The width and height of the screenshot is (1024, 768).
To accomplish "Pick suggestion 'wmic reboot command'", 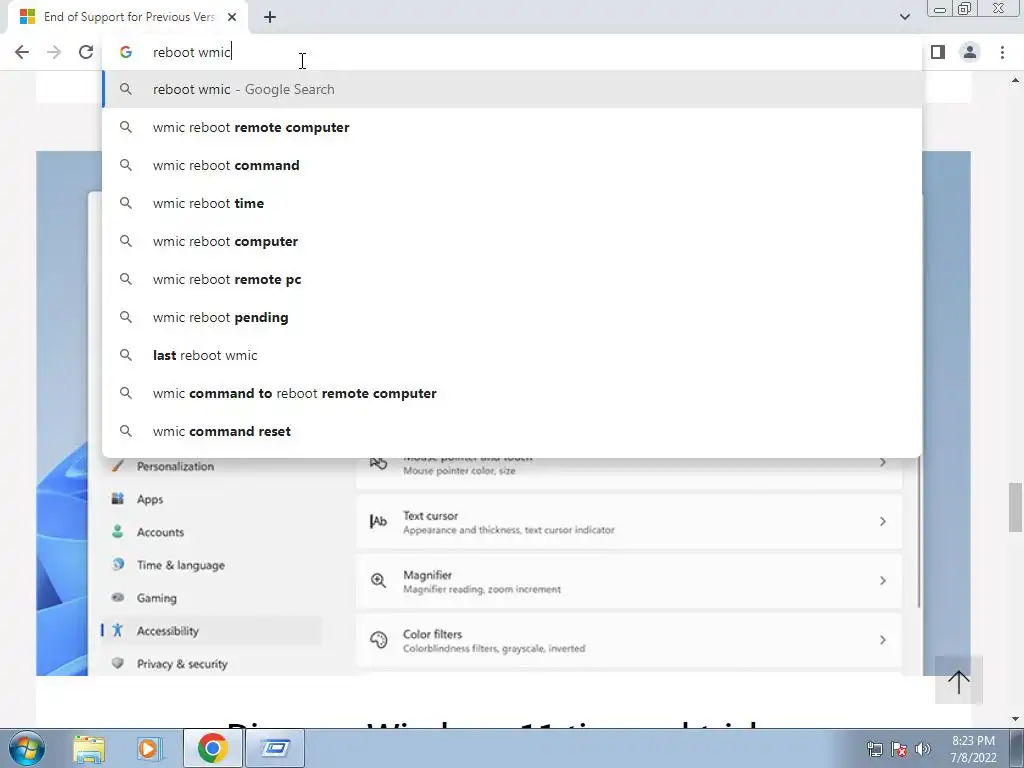I will tap(512, 165).
